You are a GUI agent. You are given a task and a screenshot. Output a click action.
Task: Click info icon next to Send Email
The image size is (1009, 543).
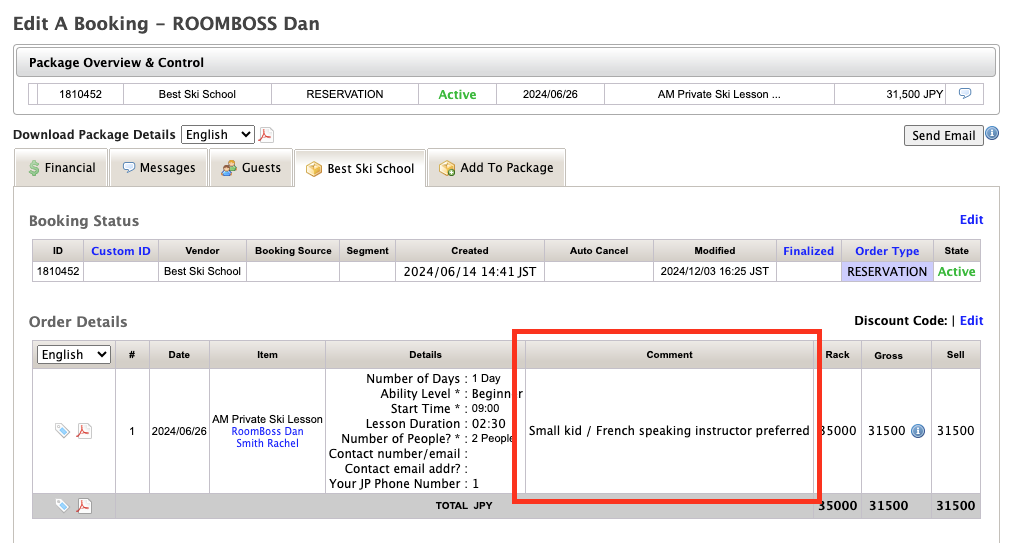[992, 134]
